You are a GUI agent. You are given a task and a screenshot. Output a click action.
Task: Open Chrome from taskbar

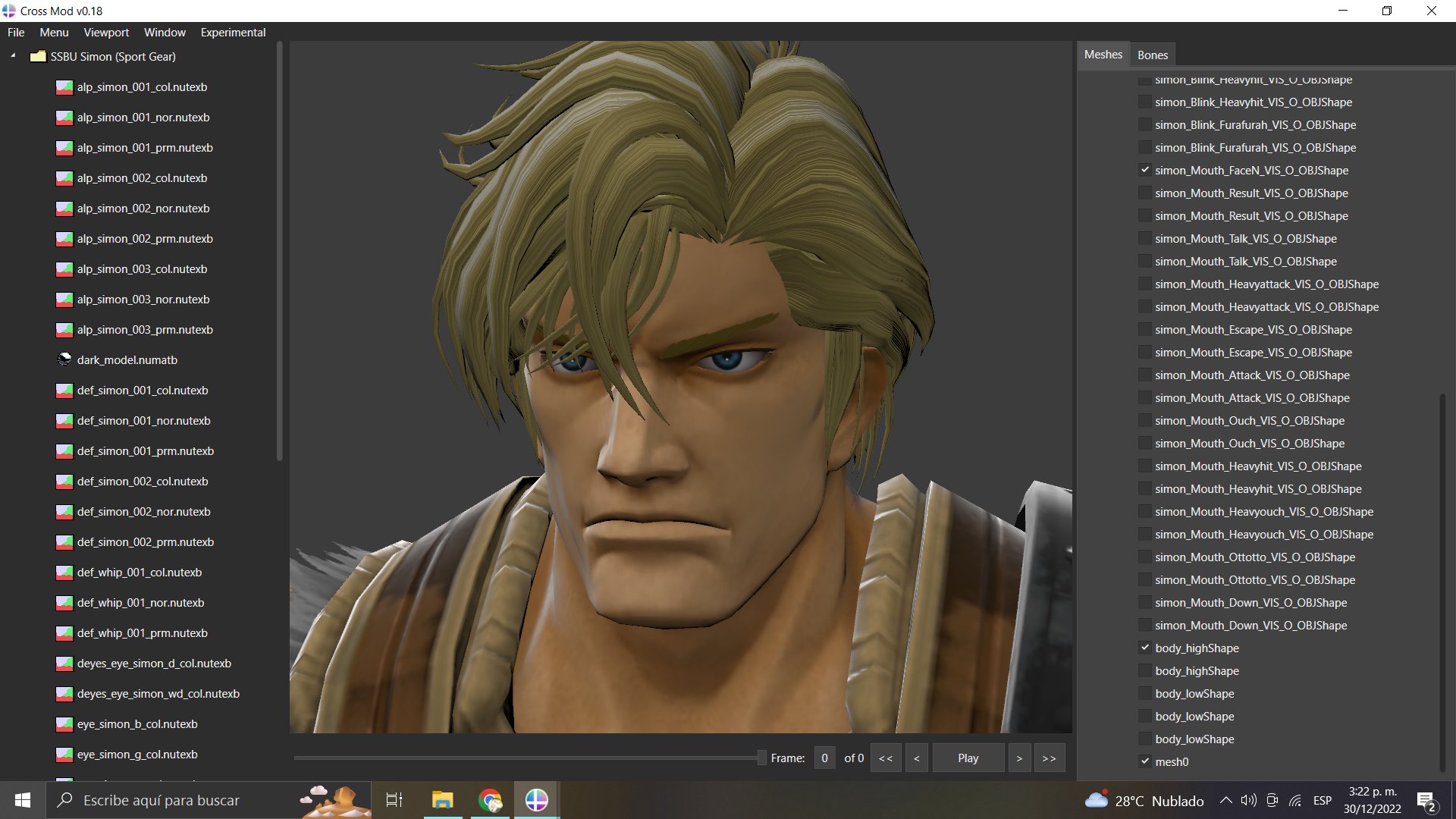pyautogui.click(x=490, y=800)
